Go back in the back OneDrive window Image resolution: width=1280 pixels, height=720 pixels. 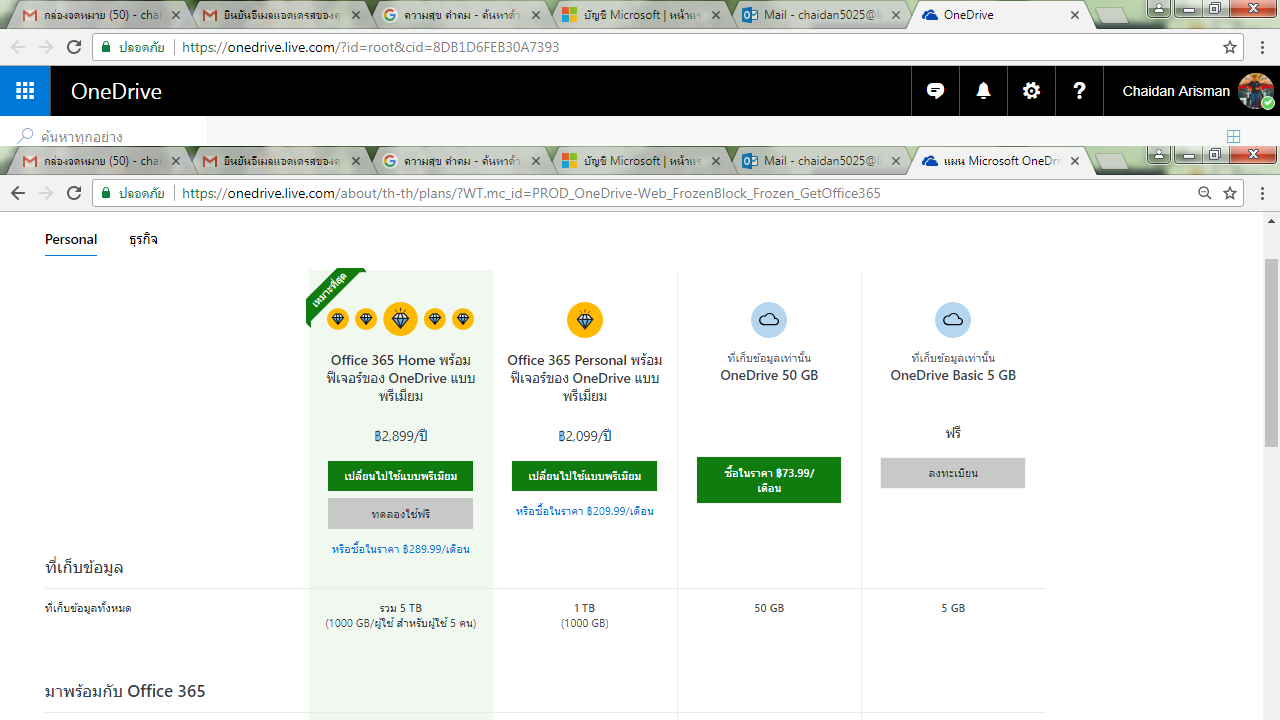click(x=17, y=47)
